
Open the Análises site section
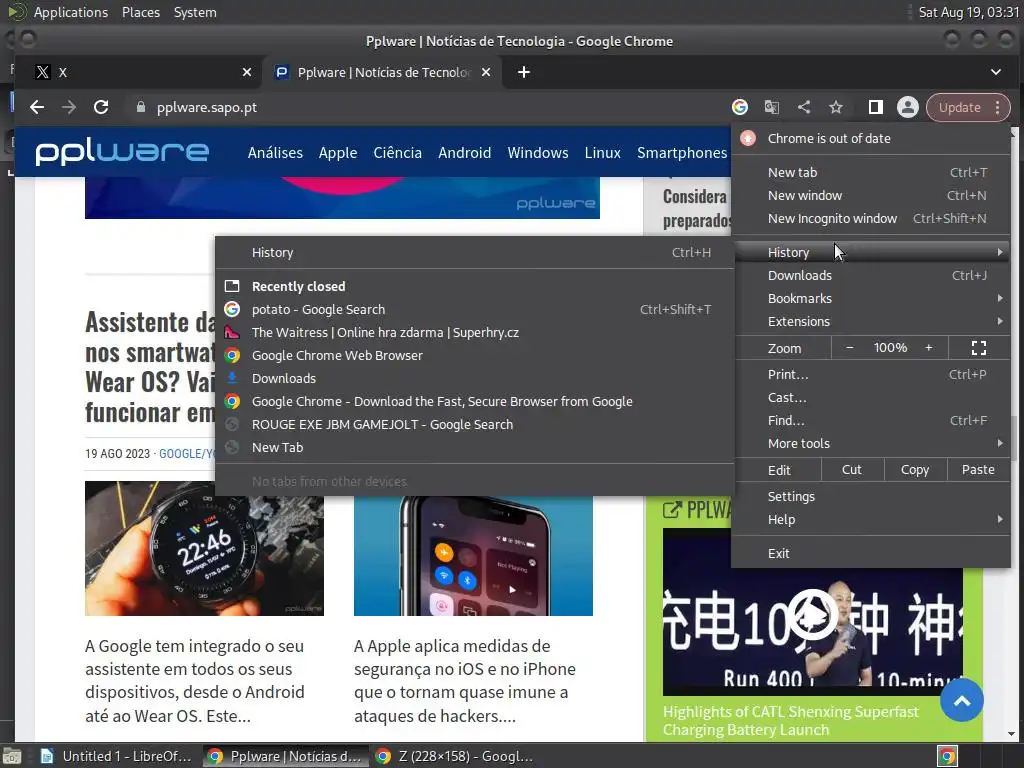(x=275, y=153)
